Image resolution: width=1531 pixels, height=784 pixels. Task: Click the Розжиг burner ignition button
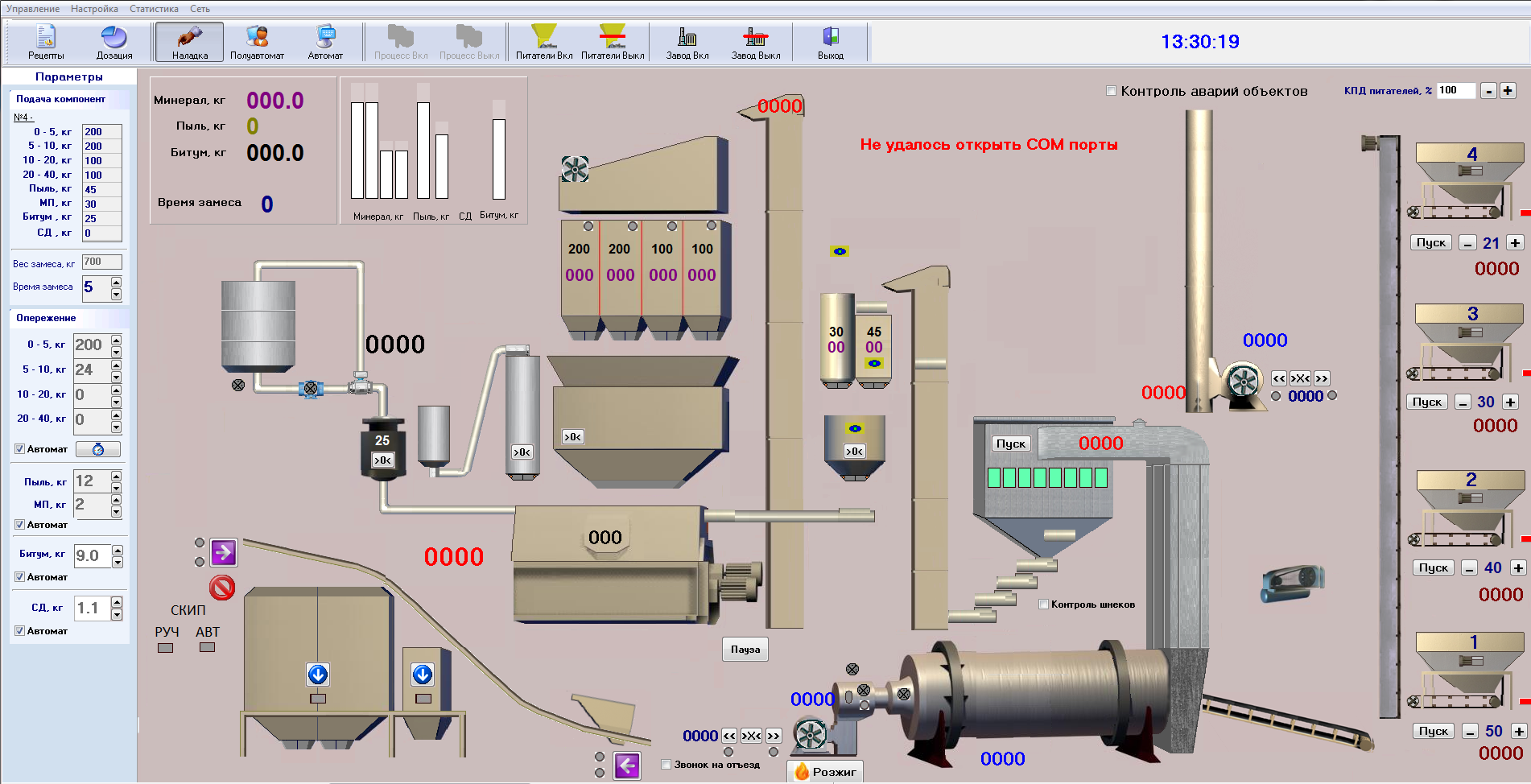click(x=825, y=772)
